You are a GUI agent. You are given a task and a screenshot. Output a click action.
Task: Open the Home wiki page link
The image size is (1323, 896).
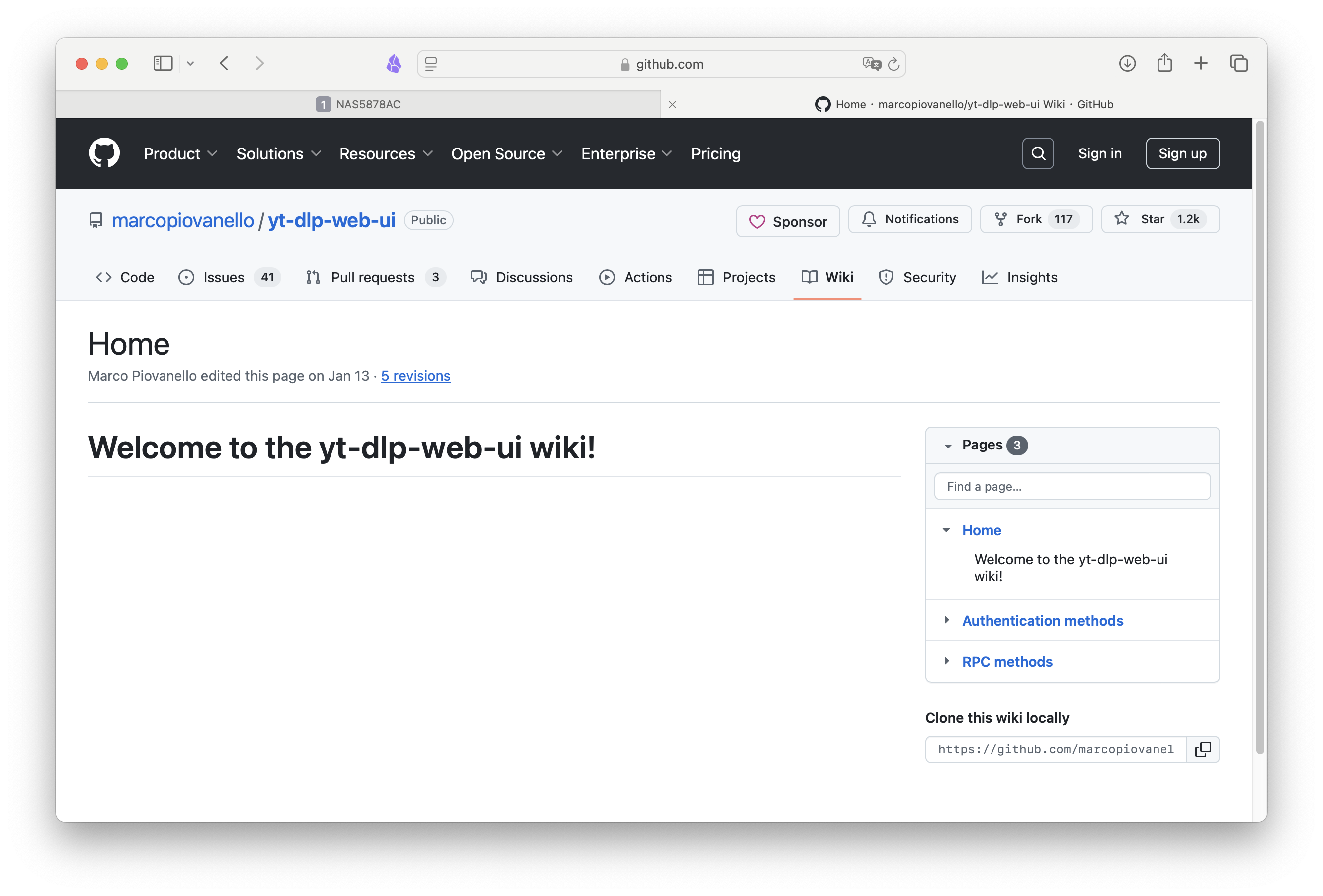(x=981, y=530)
